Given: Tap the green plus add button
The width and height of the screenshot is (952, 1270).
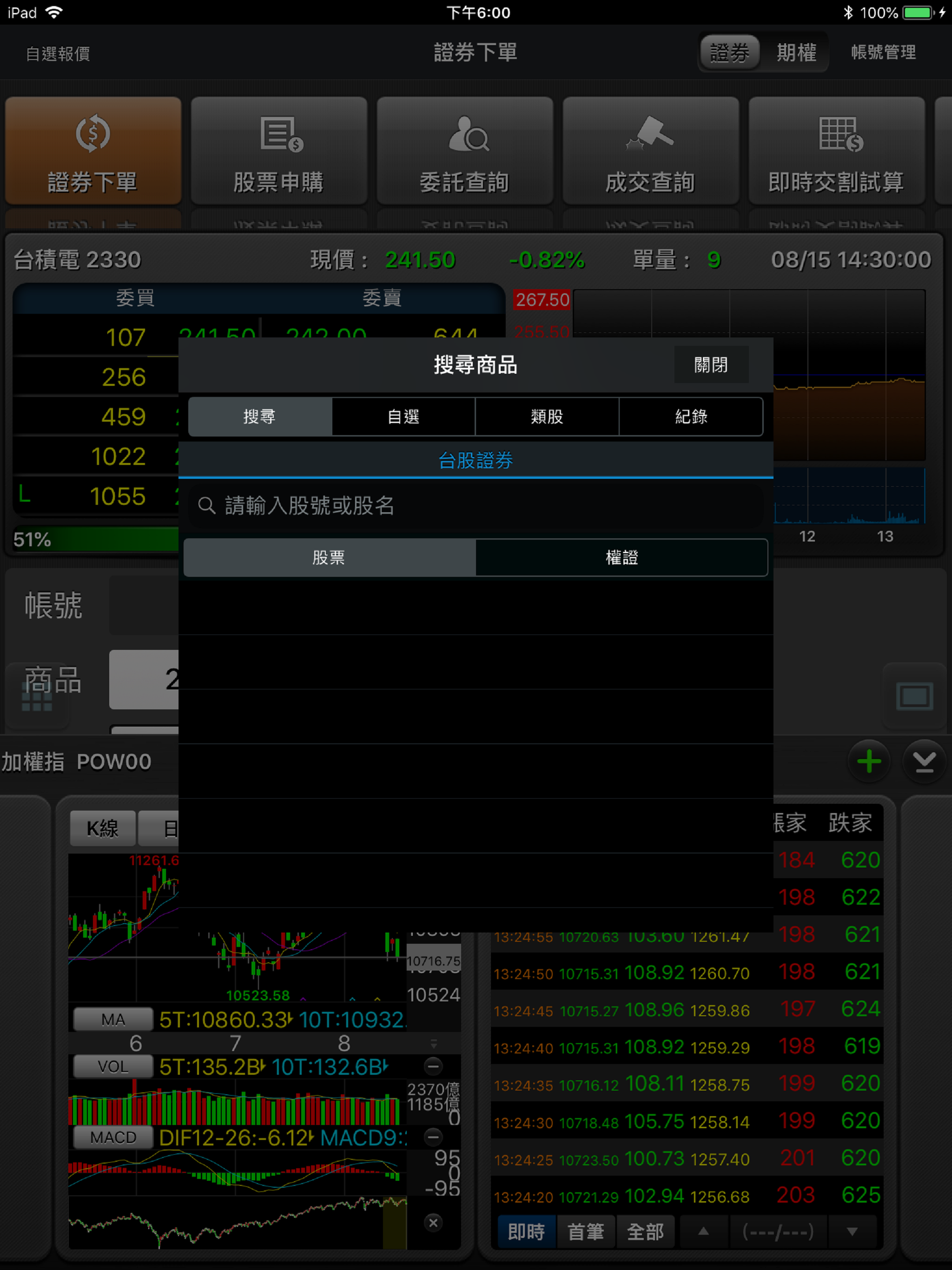Looking at the screenshot, I should point(869,762).
